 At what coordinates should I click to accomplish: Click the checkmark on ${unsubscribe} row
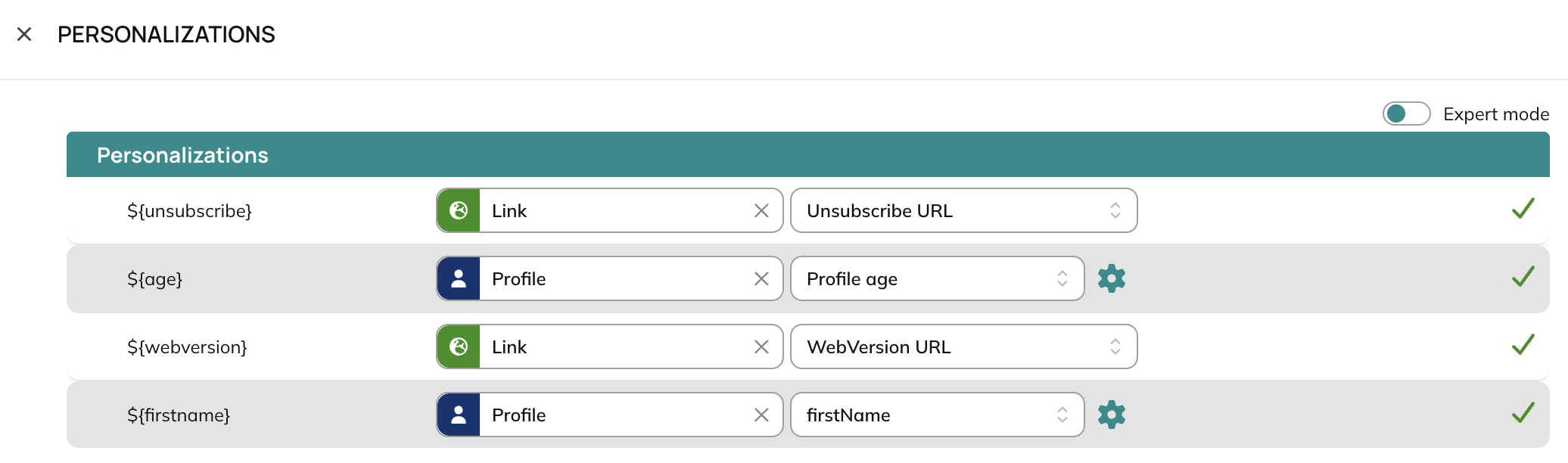point(1523,209)
